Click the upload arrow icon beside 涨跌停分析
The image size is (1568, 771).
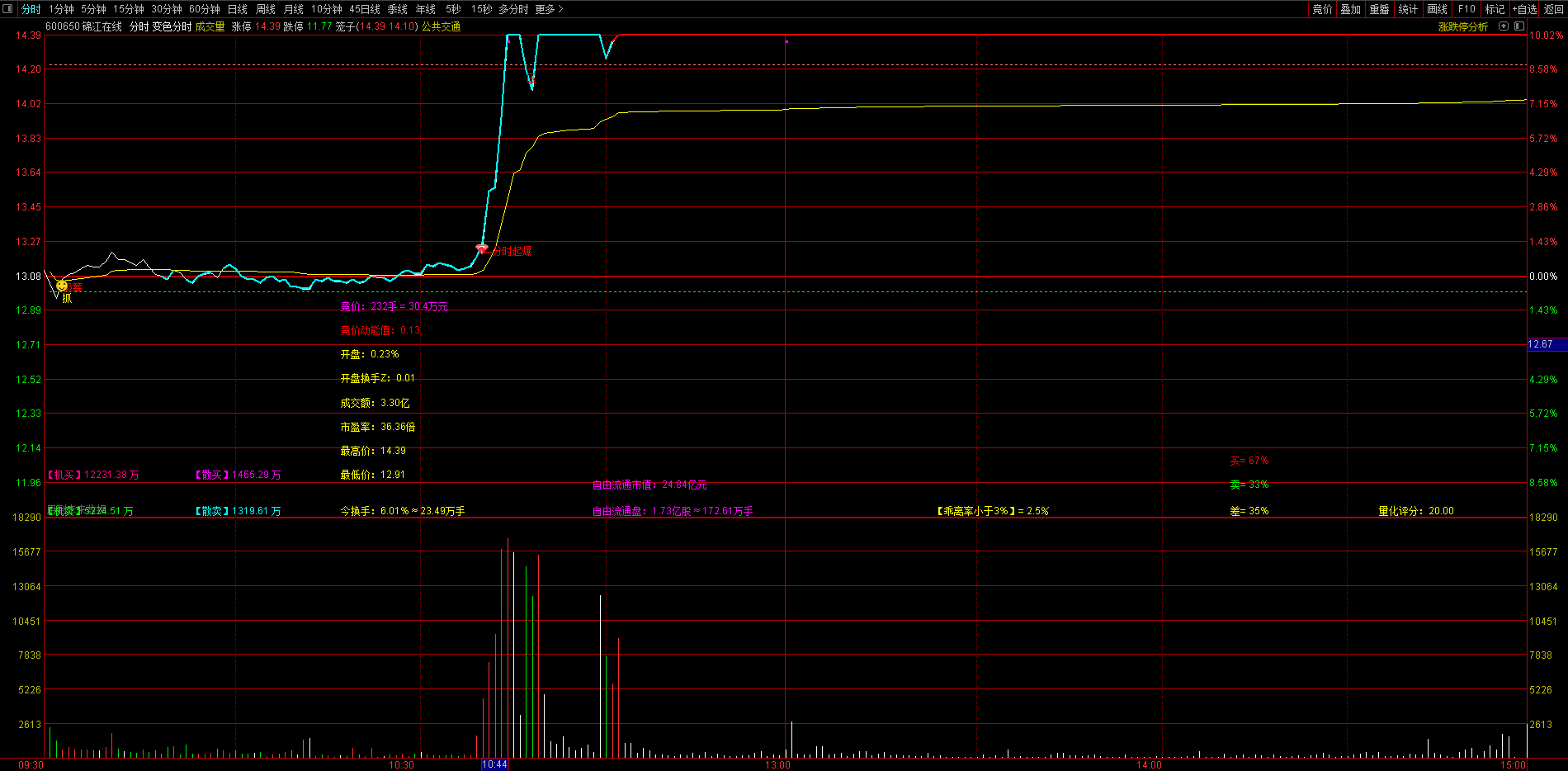1504,26
